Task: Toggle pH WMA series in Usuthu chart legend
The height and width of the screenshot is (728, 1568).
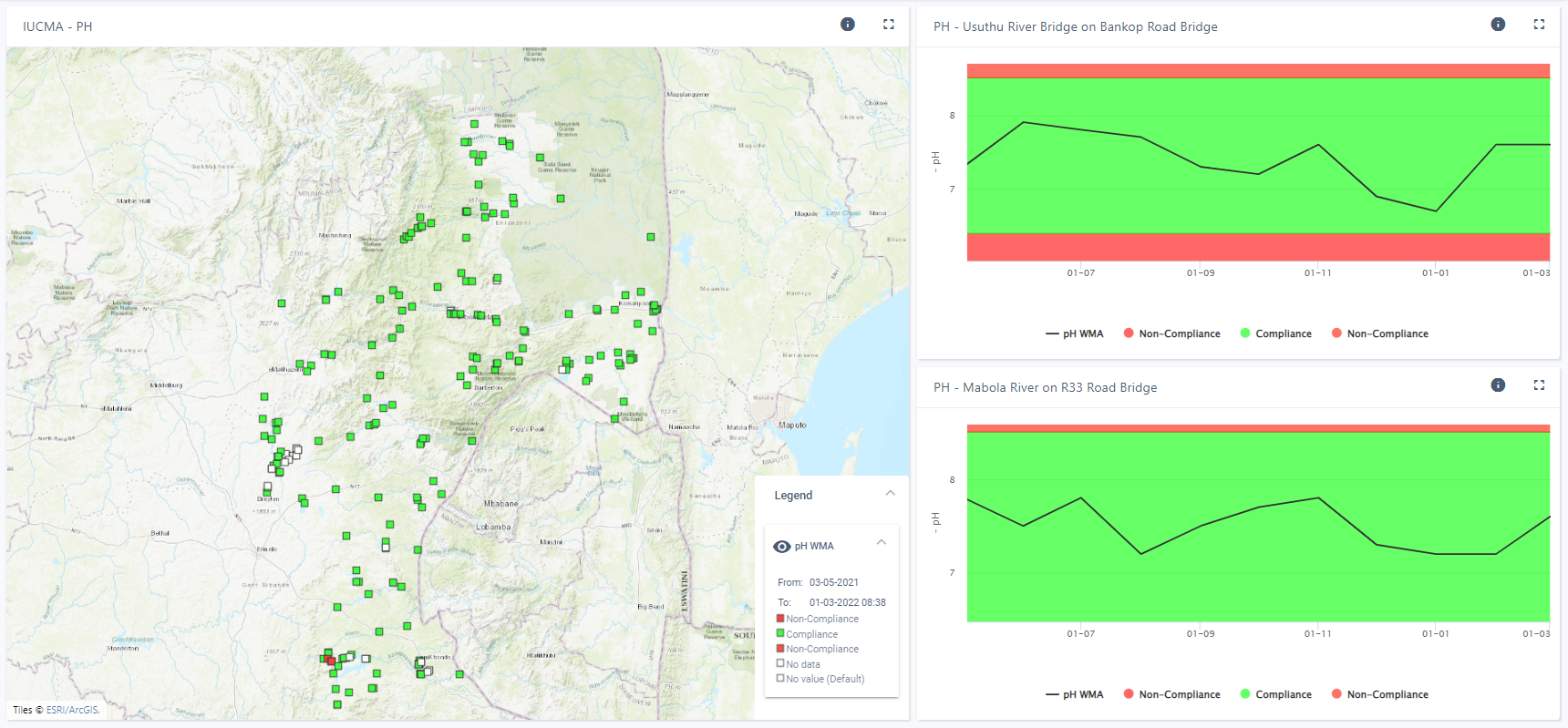Action: (x=1075, y=333)
